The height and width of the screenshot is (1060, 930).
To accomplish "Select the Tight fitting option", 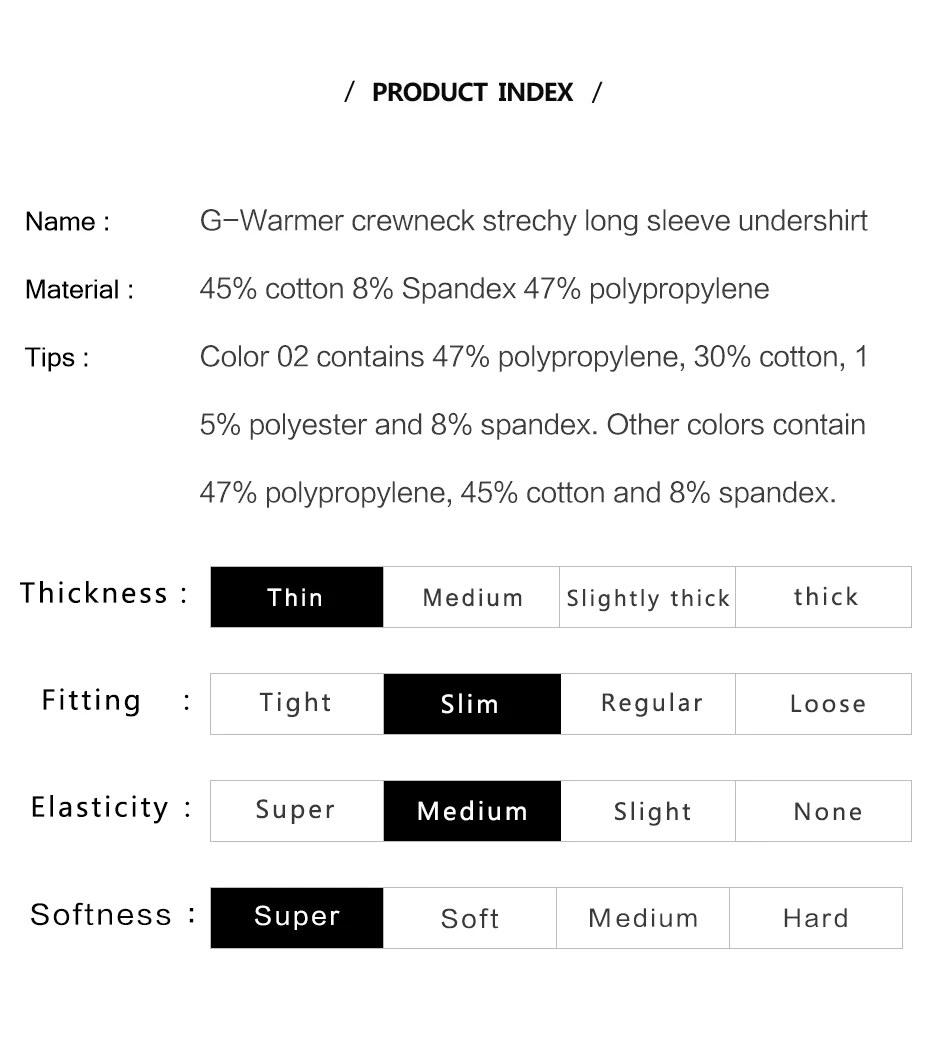I will pyautogui.click(x=297, y=704).
